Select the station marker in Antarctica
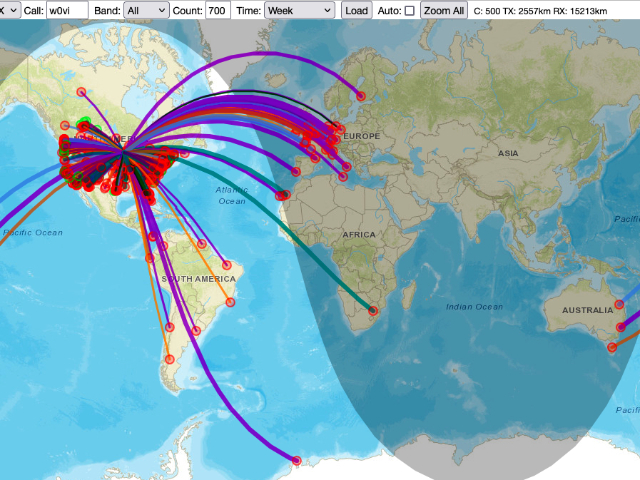This screenshot has width=640, height=480. (296, 460)
